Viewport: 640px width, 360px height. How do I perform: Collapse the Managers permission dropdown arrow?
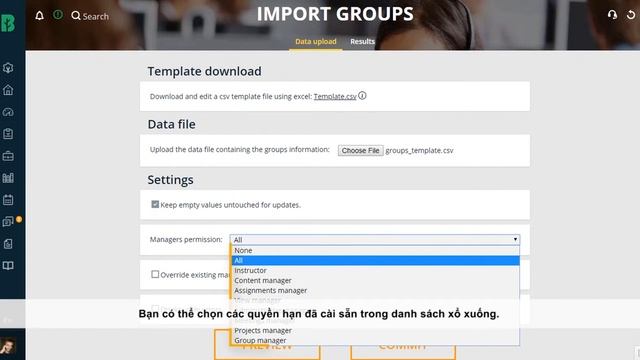point(515,239)
